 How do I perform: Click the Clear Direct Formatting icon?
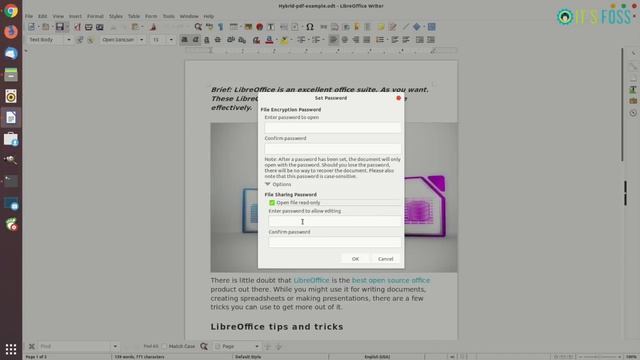pos(256,40)
